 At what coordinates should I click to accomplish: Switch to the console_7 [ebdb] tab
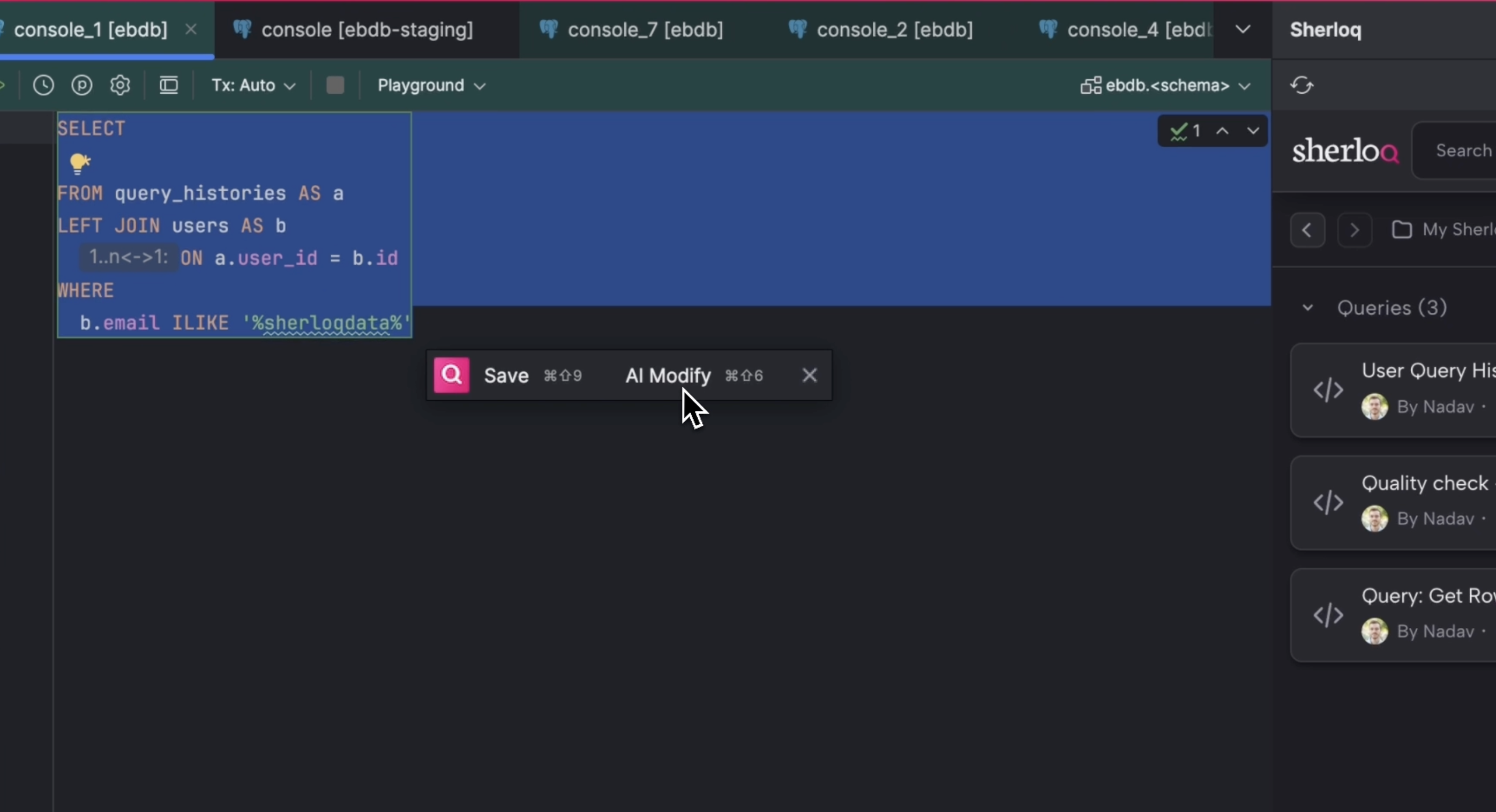point(645,29)
